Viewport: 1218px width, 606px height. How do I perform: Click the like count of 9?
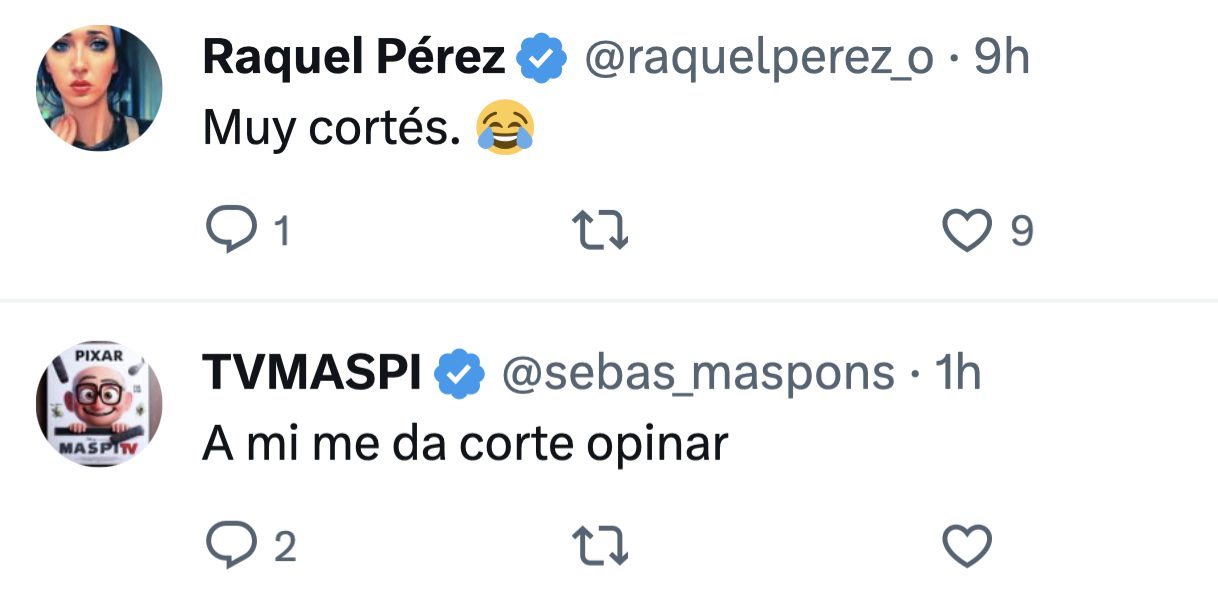[x=1021, y=232]
